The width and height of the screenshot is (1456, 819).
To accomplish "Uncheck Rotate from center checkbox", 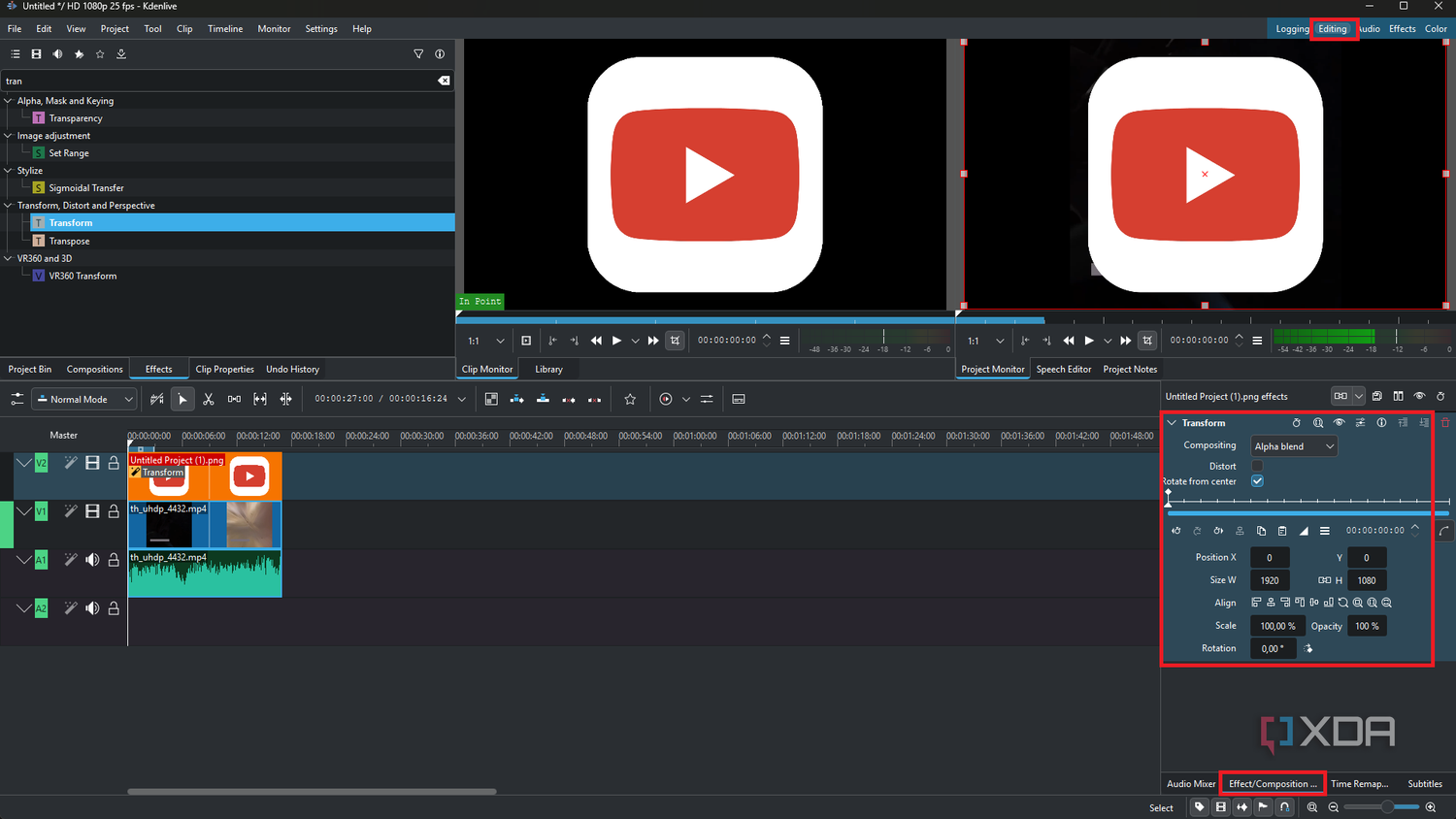I will tap(1257, 481).
